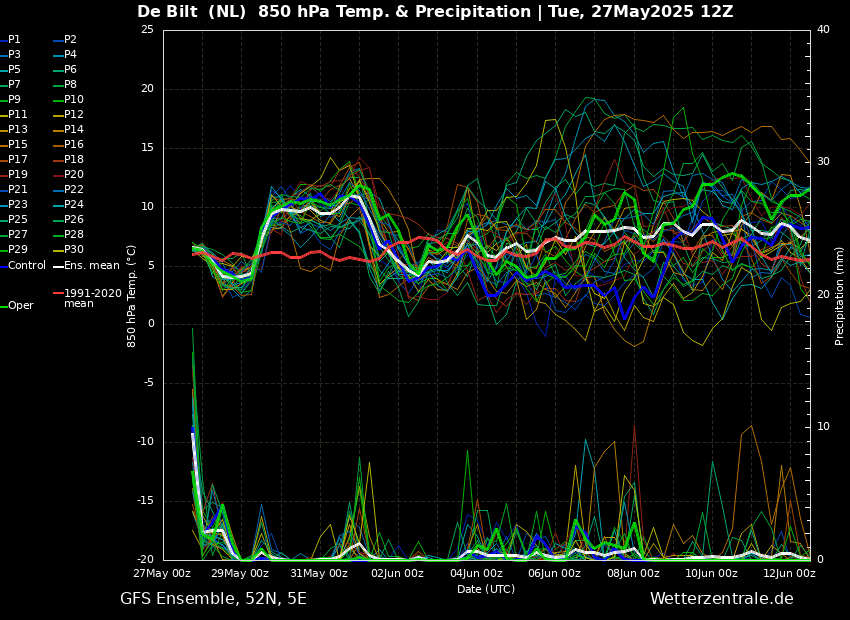The height and width of the screenshot is (620, 850).
Task: Click the 04Jun 00z date axis label
Action: [x=476, y=573]
